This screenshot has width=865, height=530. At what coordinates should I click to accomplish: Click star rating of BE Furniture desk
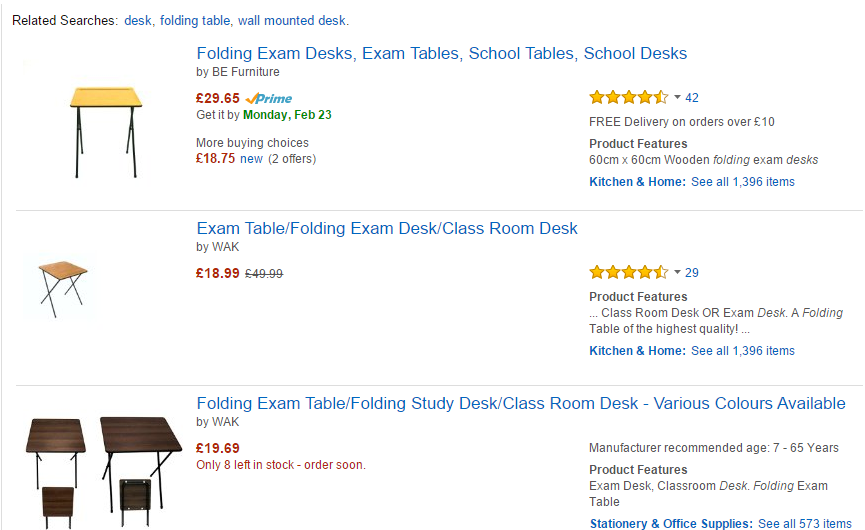coord(628,97)
